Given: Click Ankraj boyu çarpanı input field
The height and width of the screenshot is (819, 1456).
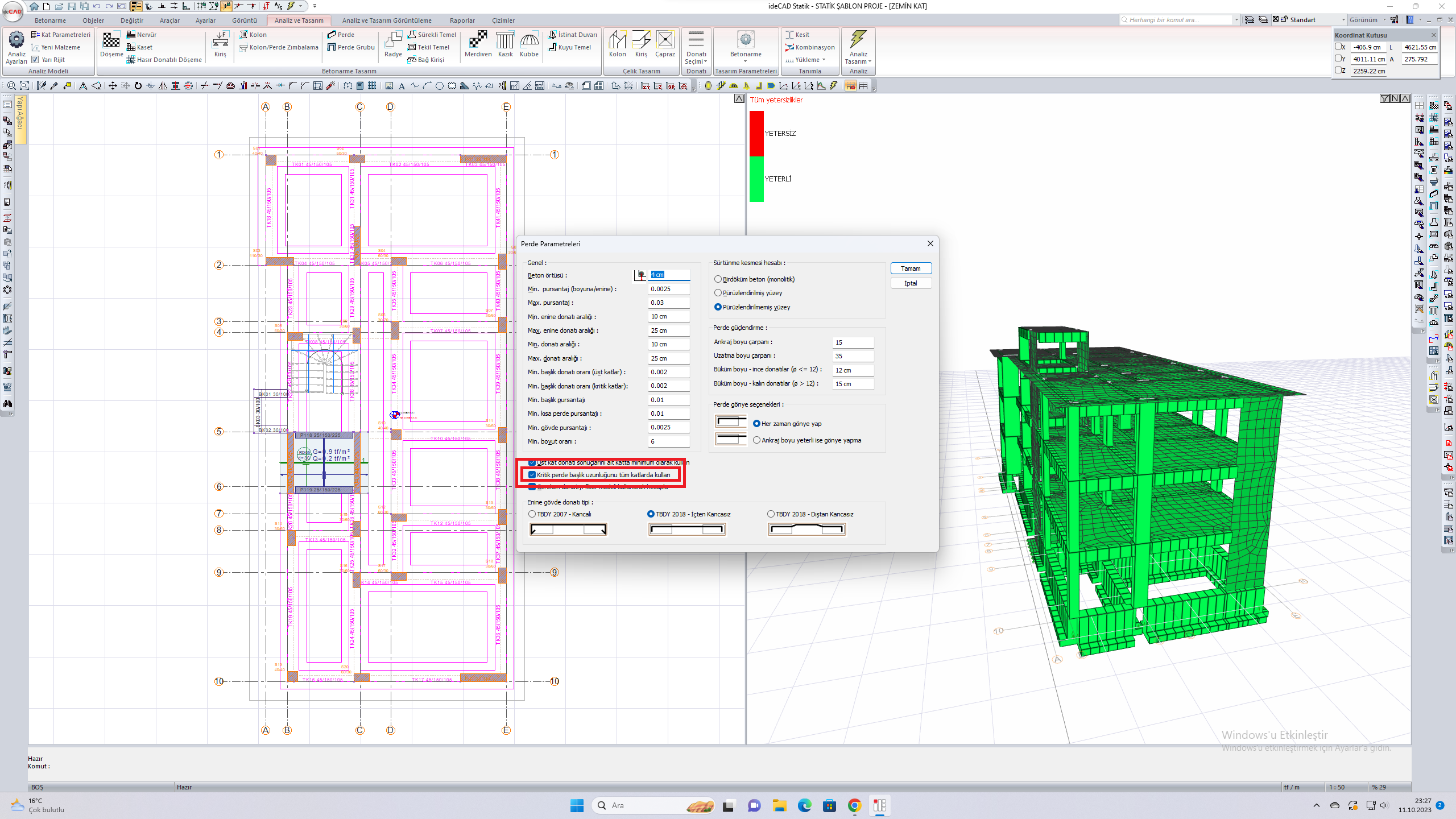Looking at the screenshot, I should 853,342.
